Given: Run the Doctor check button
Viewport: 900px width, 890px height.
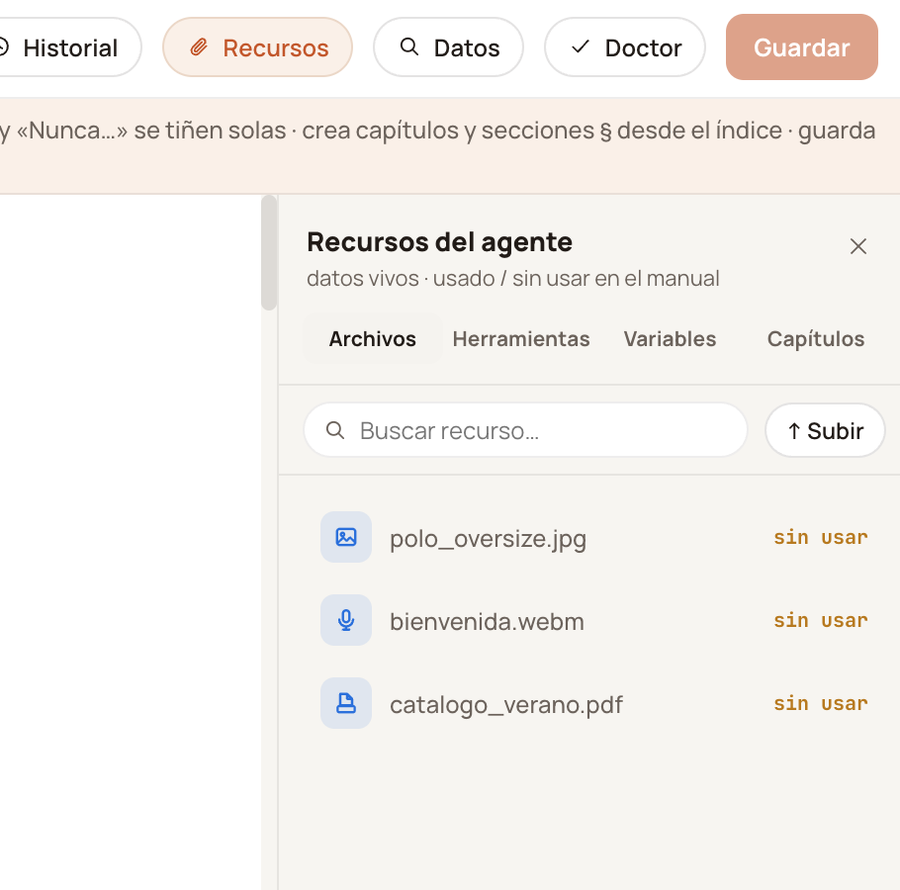Looking at the screenshot, I should [624, 48].
